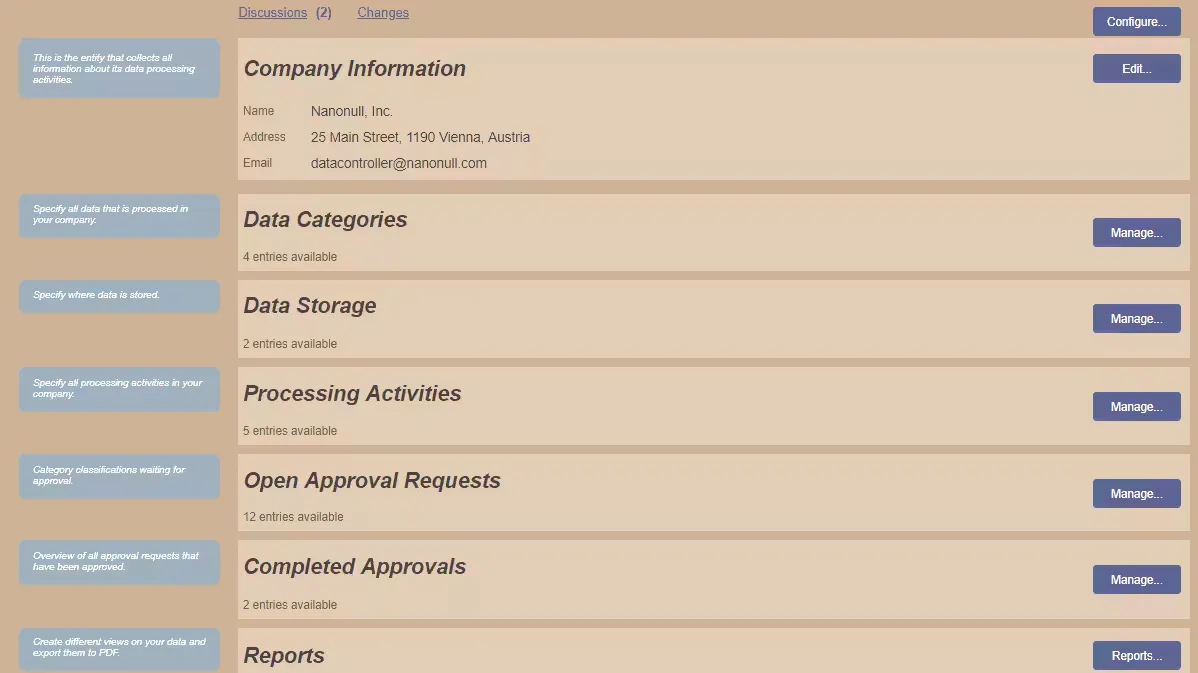Click the datacontroller@nanonull.com email value
The height and width of the screenshot is (673, 1198).
click(x=399, y=163)
